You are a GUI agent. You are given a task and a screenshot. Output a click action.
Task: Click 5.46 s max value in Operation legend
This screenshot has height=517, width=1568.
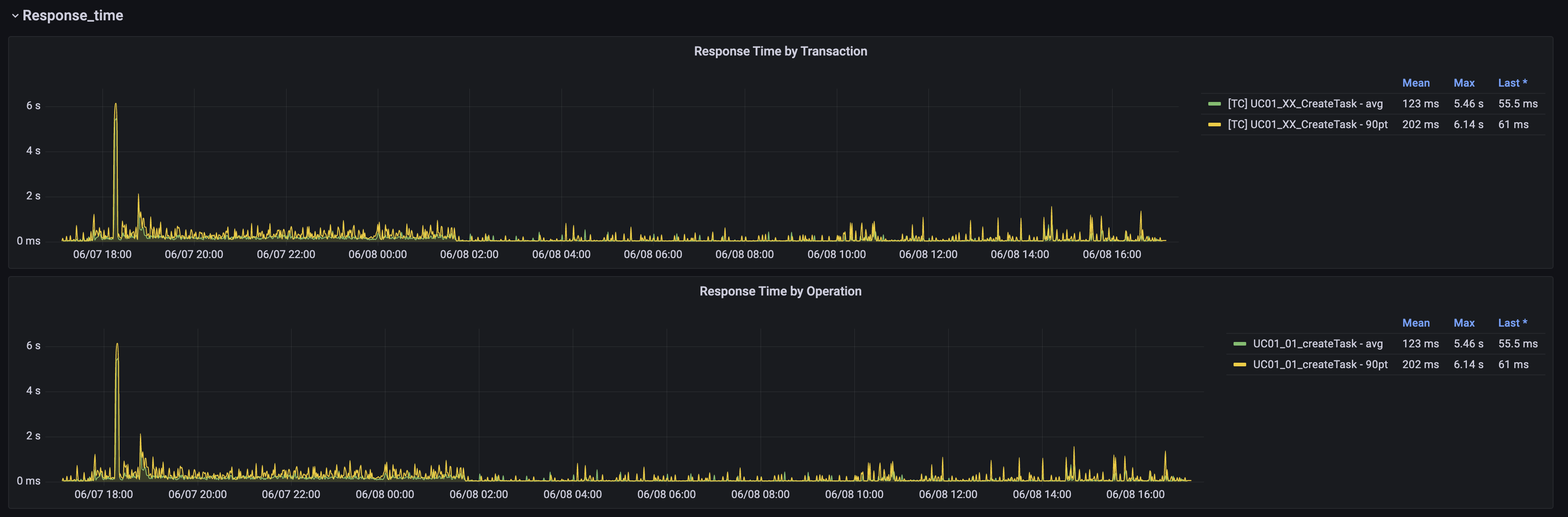click(1468, 344)
